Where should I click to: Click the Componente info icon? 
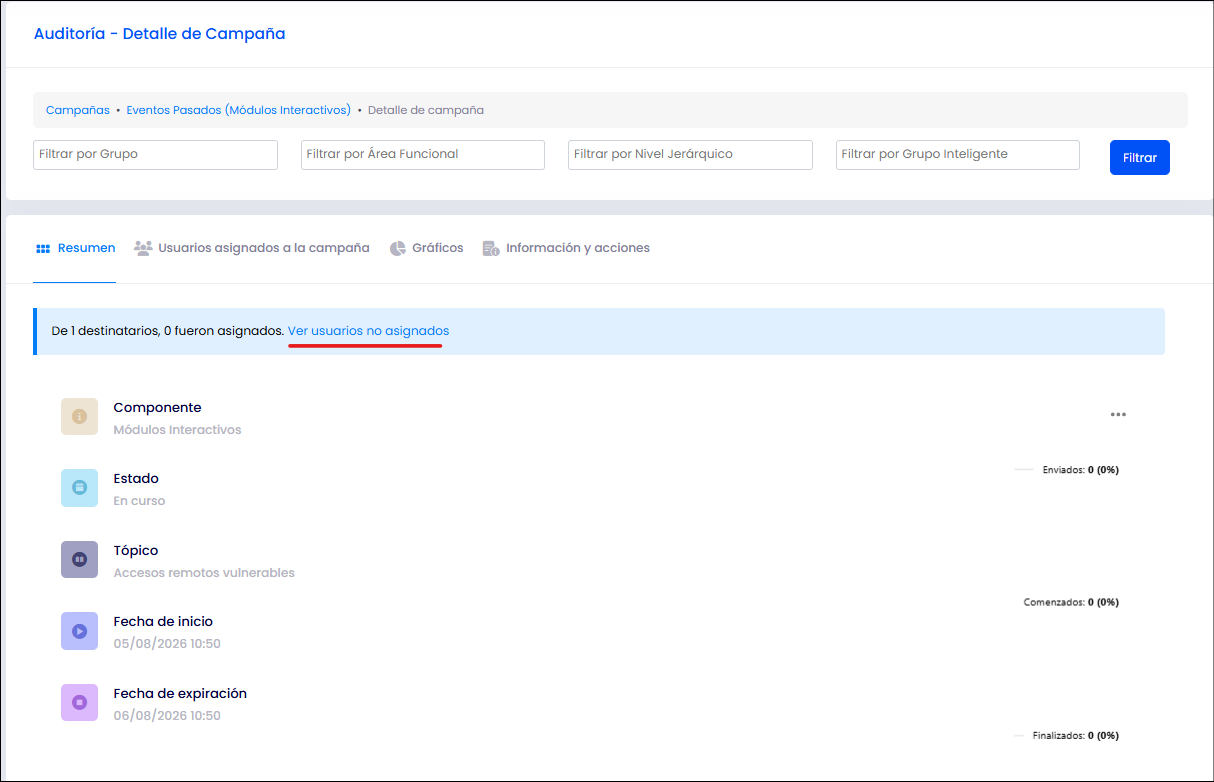(79, 416)
